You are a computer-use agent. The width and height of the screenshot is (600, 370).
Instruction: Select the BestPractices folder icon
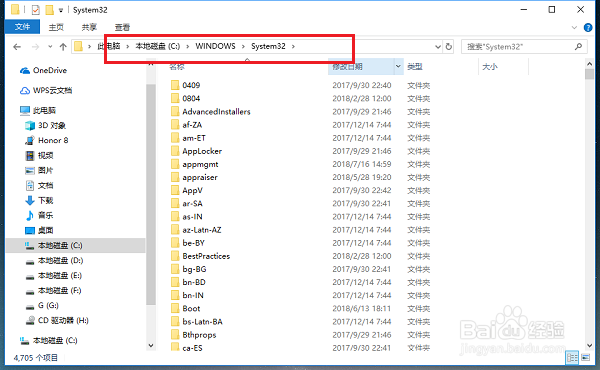[175, 256]
